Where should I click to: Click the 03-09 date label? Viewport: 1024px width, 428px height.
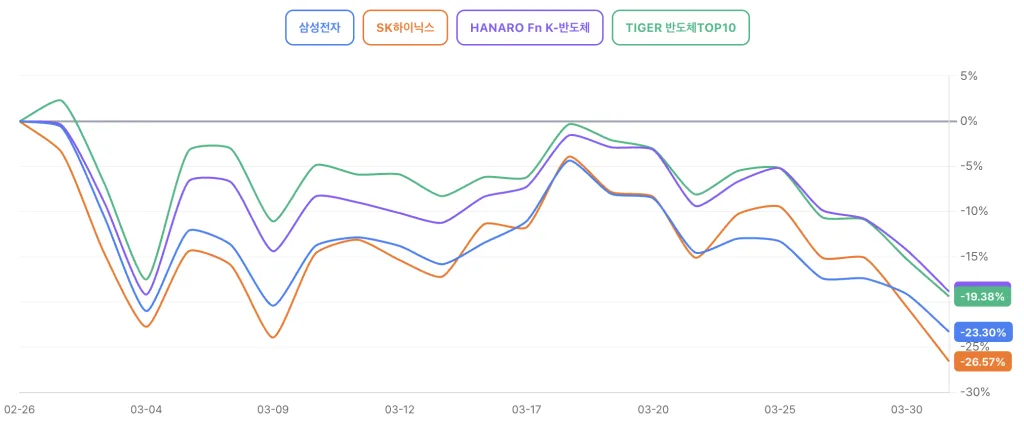point(273,410)
